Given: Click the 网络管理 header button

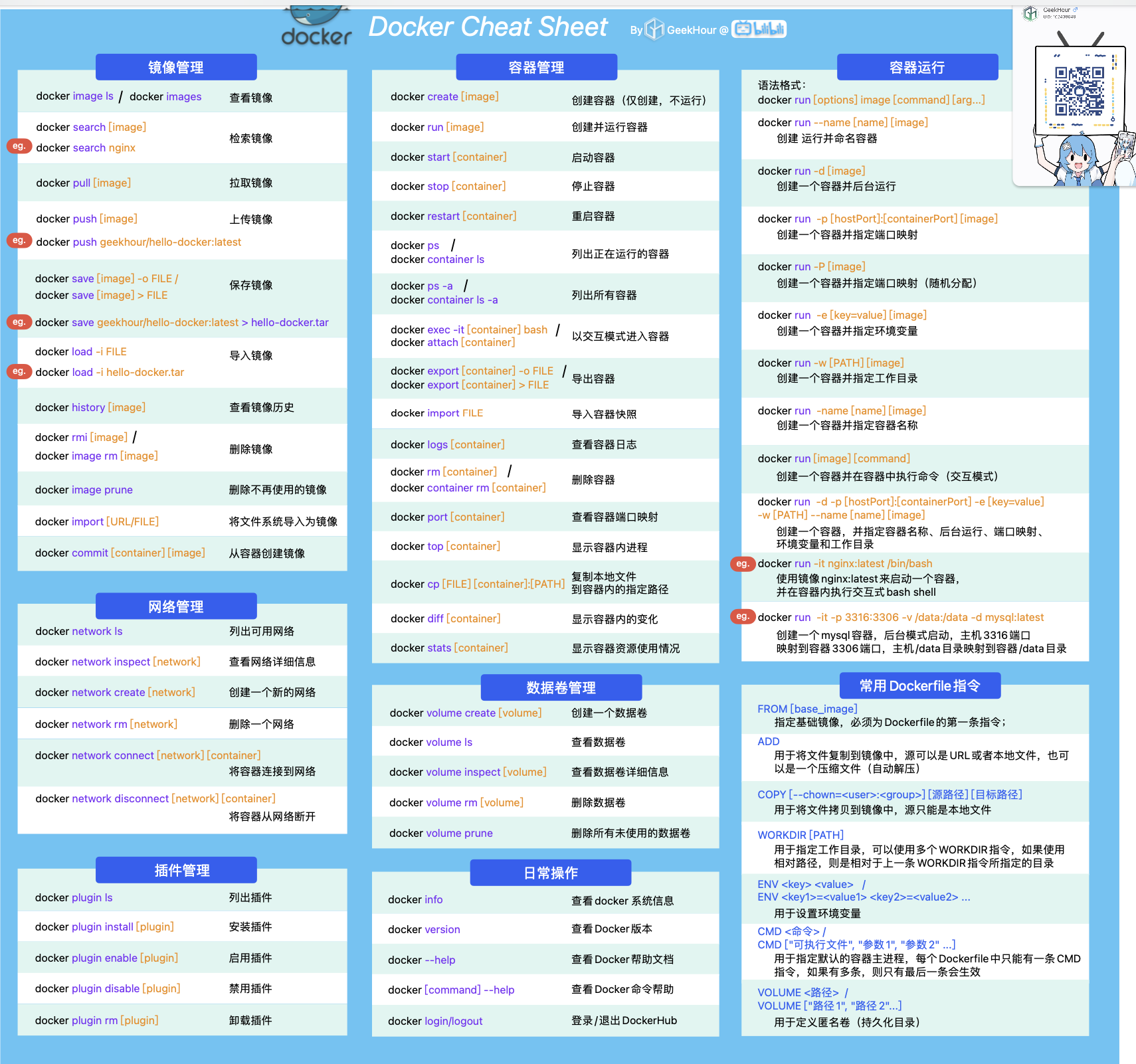Looking at the screenshot, I should 176,606.
